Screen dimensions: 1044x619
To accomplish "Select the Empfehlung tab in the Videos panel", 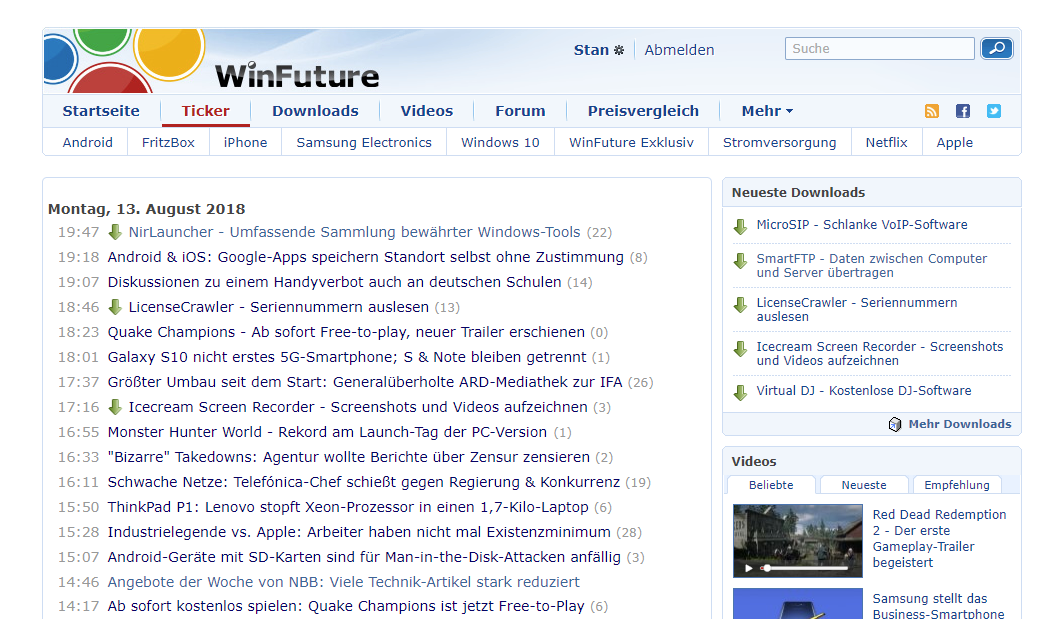I will tap(956, 483).
